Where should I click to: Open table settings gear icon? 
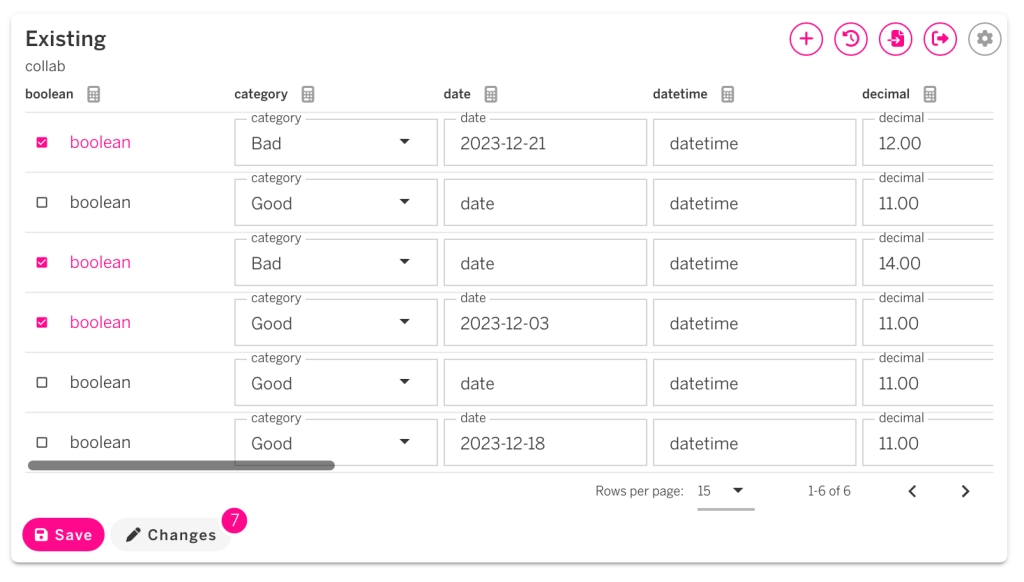click(x=985, y=39)
